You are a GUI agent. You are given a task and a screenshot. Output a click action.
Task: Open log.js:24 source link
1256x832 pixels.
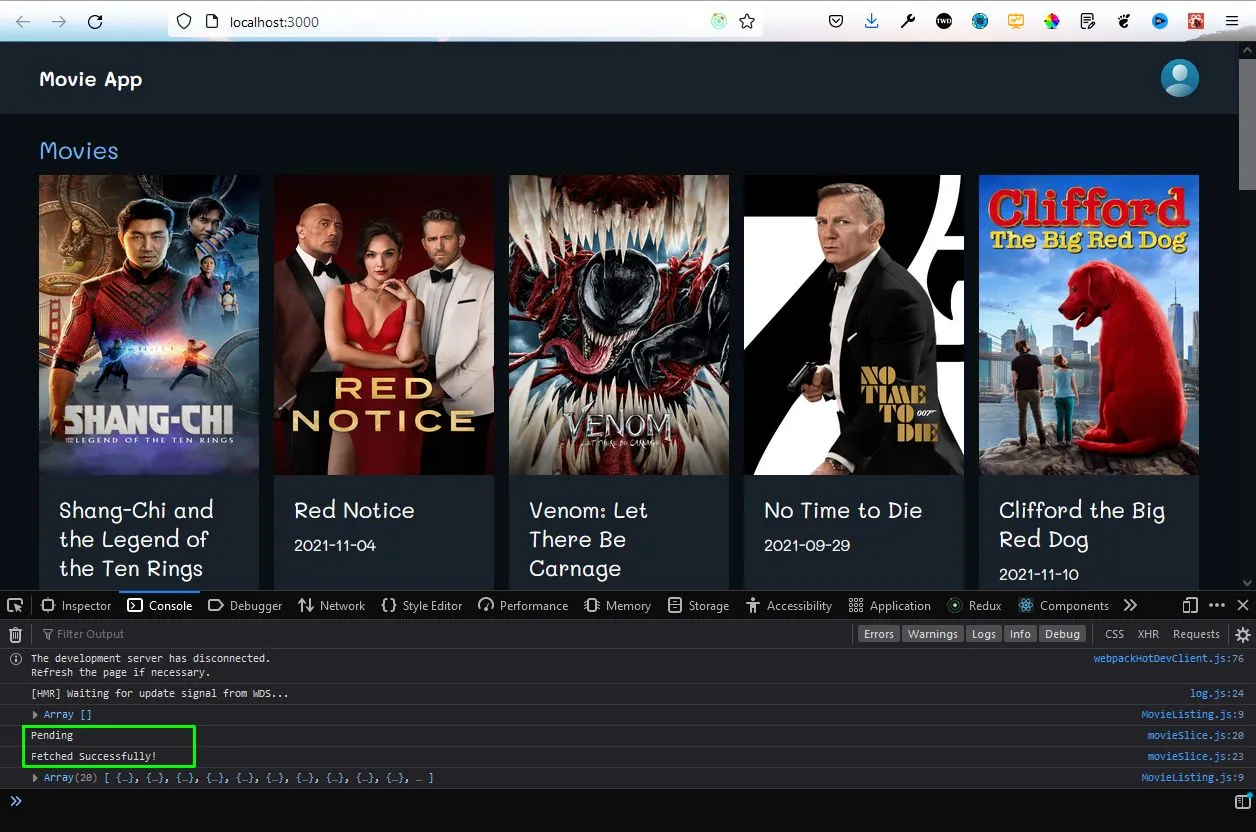pyautogui.click(x=1217, y=694)
